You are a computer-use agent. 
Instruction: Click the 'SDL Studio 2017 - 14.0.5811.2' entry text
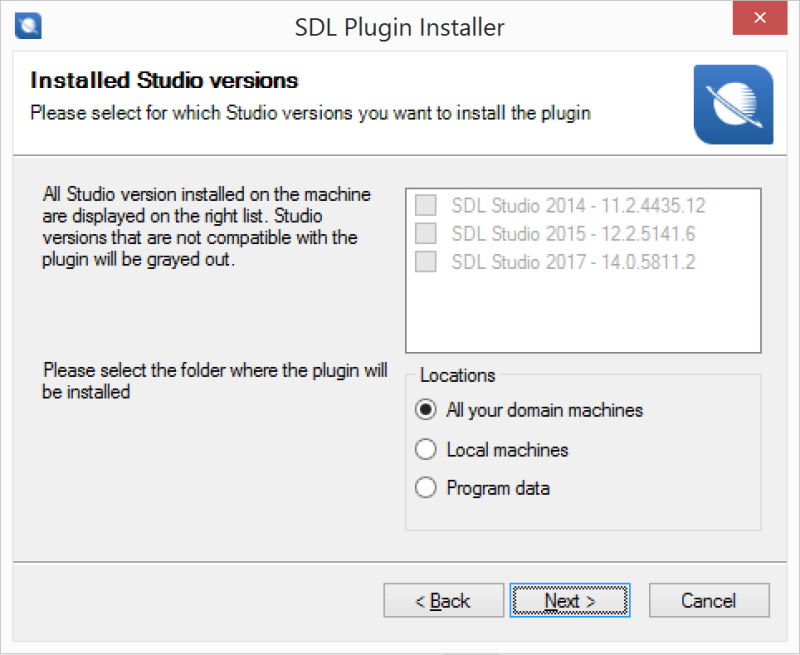pyautogui.click(x=573, y=262)
